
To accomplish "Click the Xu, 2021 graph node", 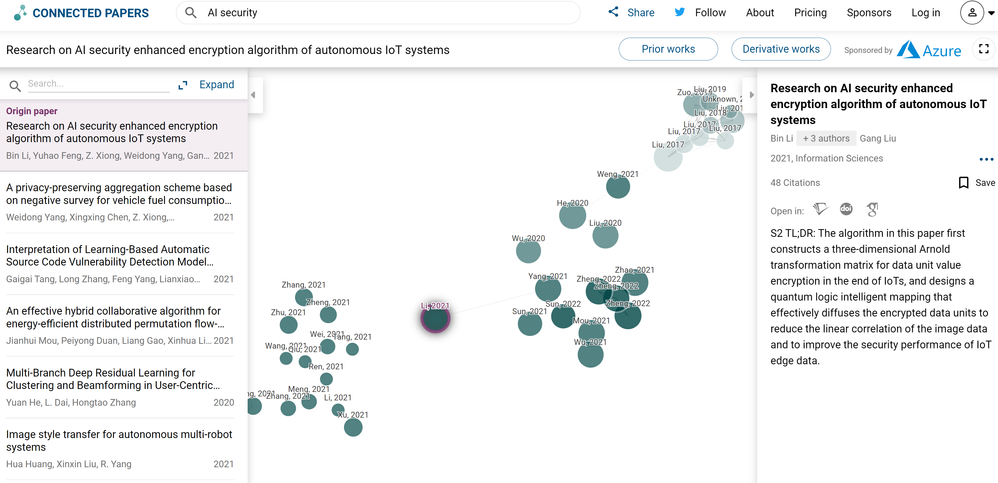I will (x=353, y=427).
